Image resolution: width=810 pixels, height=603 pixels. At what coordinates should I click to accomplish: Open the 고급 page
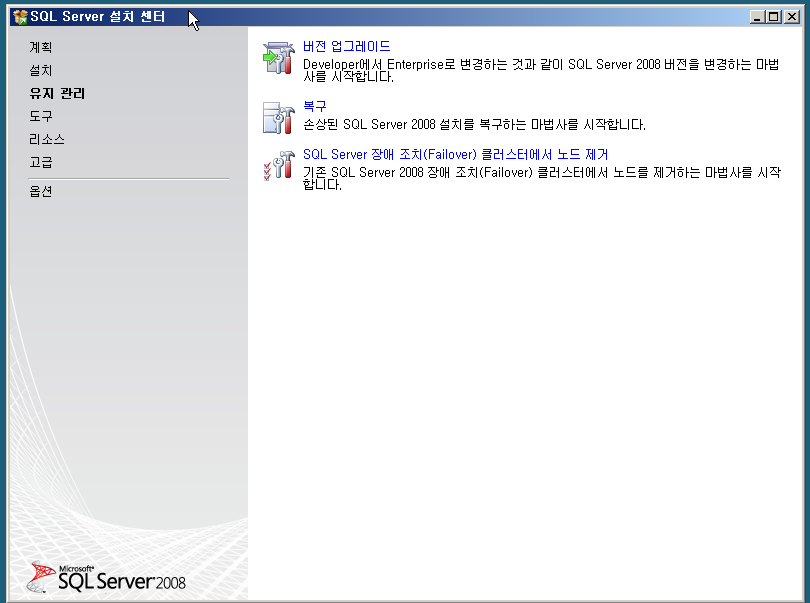pos(41,162)
